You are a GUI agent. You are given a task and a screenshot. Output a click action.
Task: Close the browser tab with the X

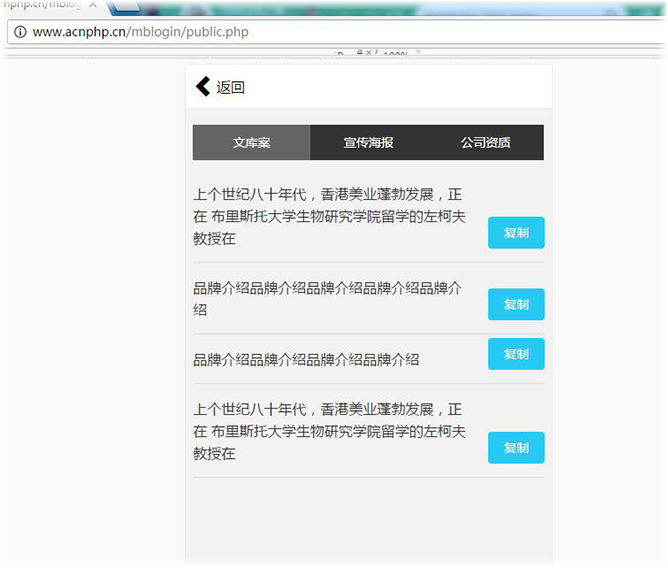pyautogui.click(x=93, y=5)
